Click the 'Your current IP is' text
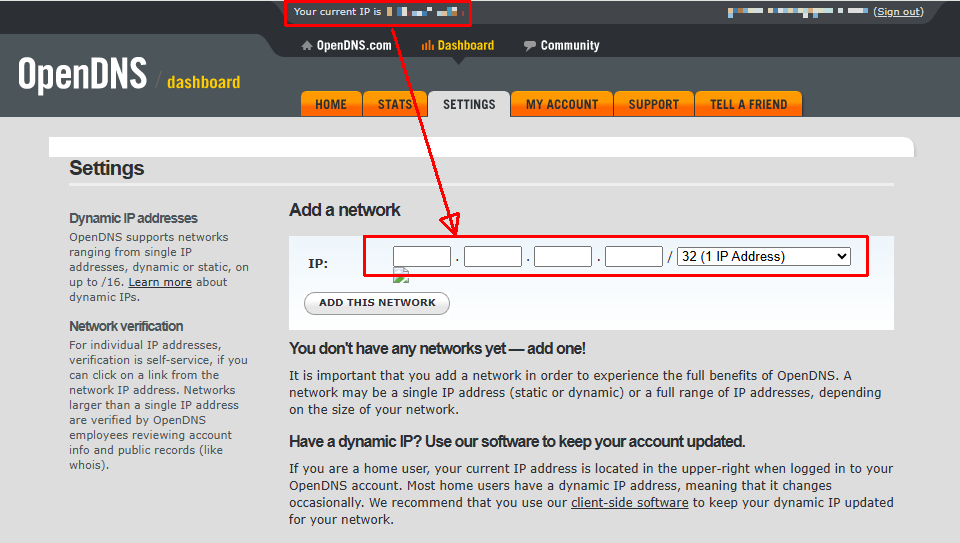The width and height of the screenshot is (960, 543). tap(337, 12)
